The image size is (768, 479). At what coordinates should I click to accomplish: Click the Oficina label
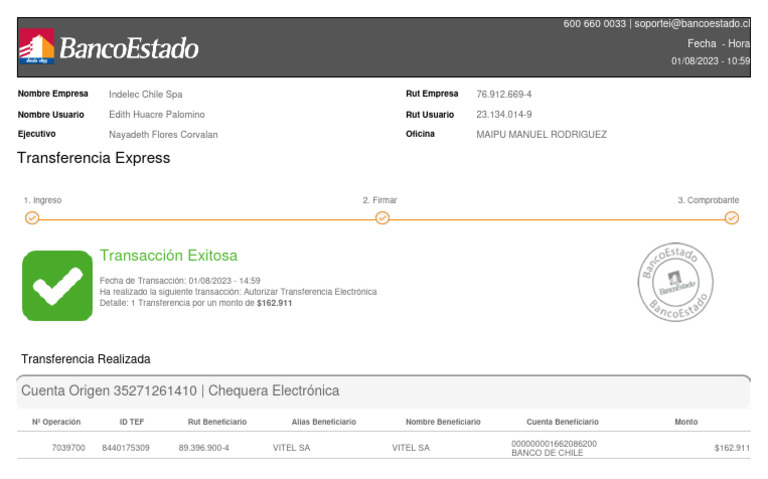coord(420,134)
